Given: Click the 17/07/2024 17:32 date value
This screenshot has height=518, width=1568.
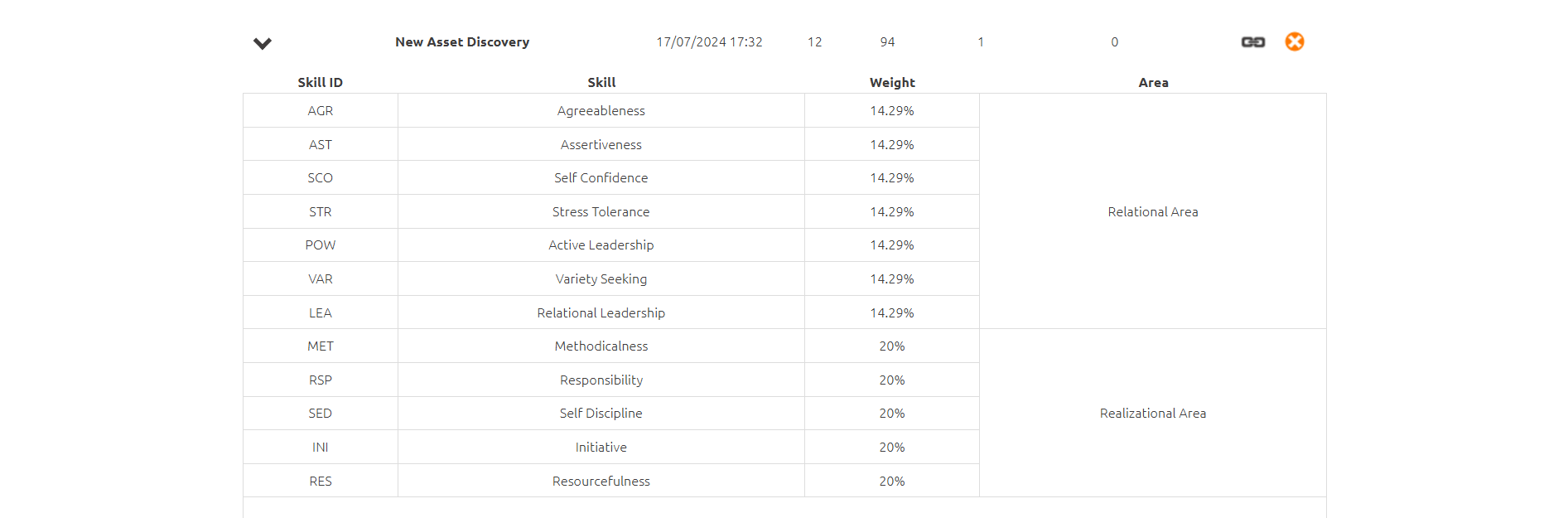Looking at the screenshot, I should 709,42.
